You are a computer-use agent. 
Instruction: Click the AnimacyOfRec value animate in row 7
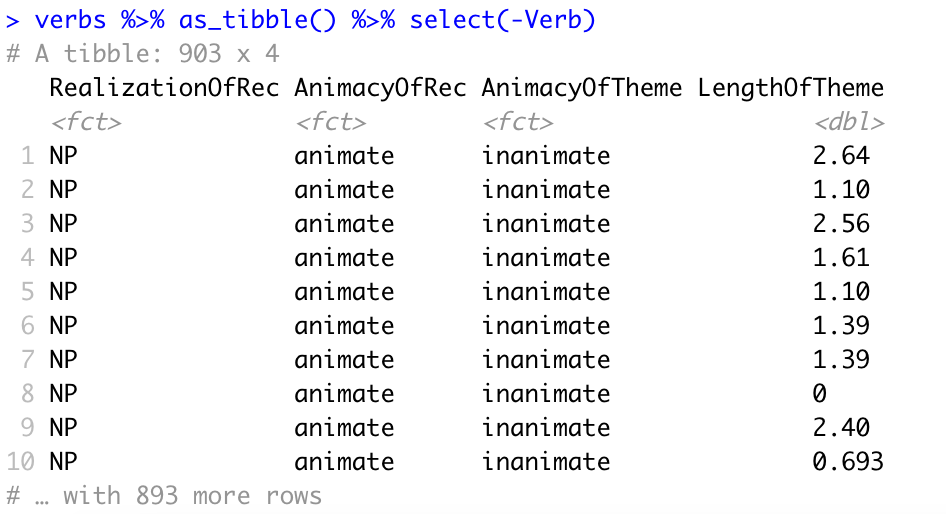tap(344, 360)
